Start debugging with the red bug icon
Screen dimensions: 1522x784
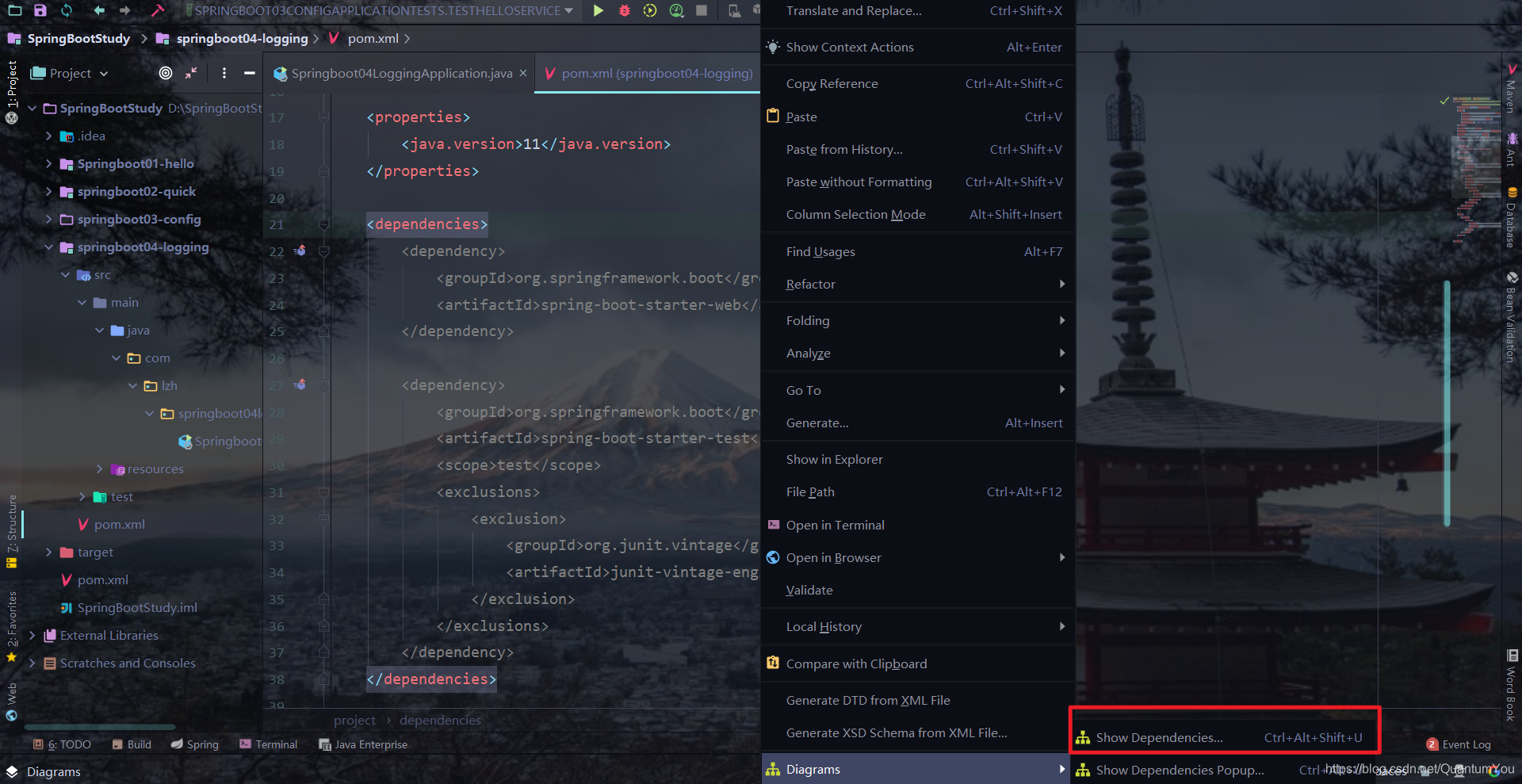[625, 10]
